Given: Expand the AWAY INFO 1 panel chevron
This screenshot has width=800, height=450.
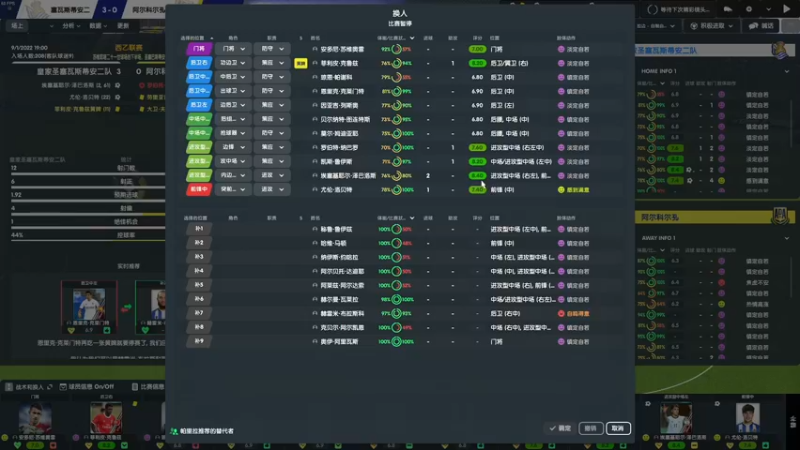Looking at the screenshot, I should pos(787,238).
